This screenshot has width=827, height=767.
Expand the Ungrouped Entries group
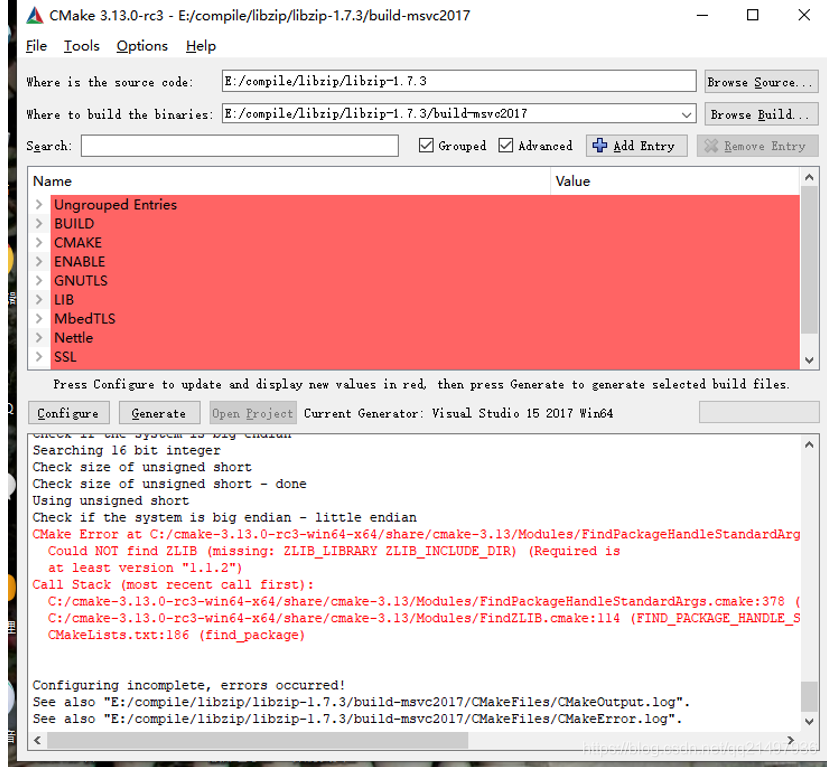coord(39,204)
